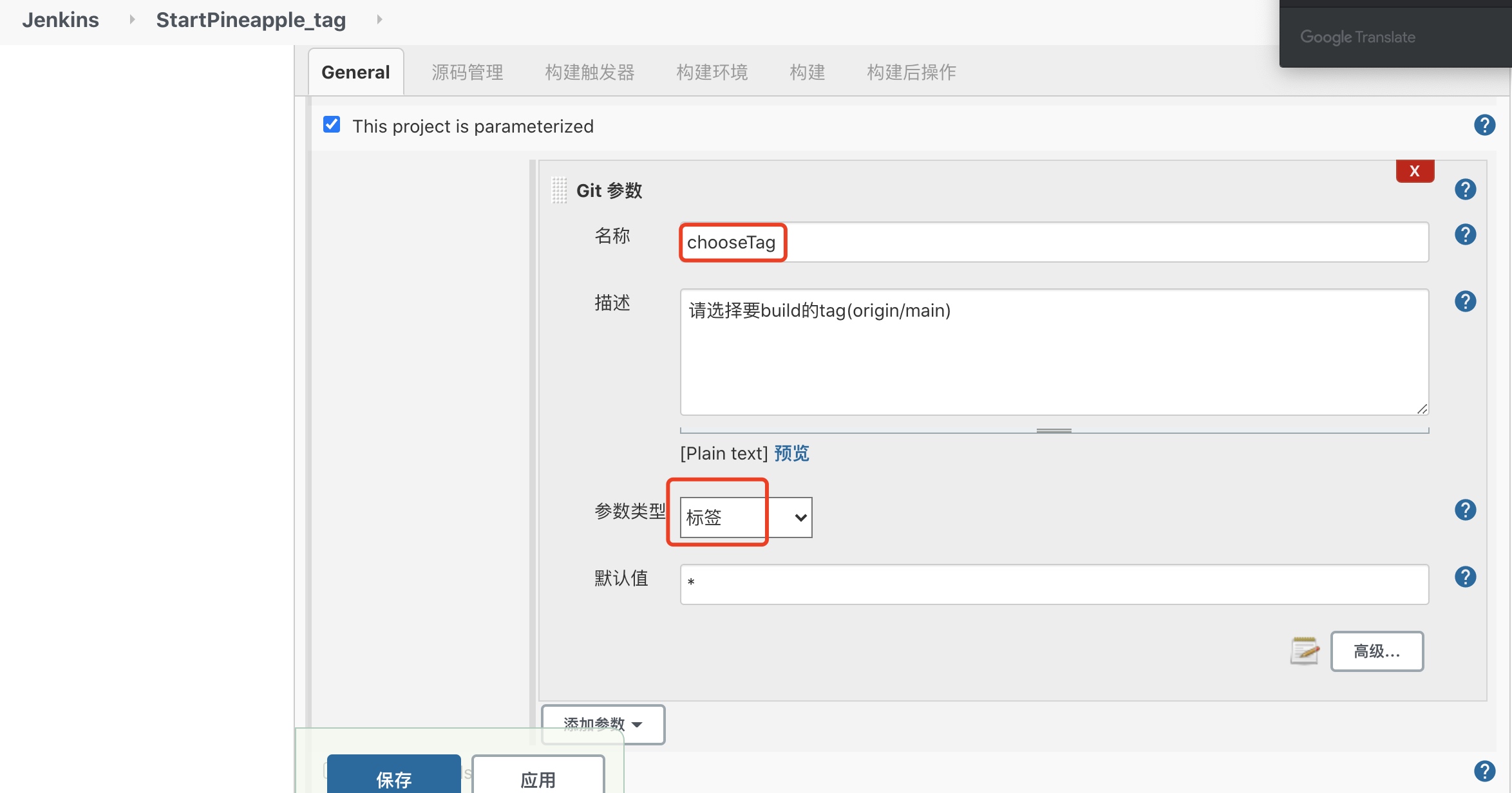1512x793 pixels.
Task: Click help icon beside Git 参数 header
Action: [1465, 190]
